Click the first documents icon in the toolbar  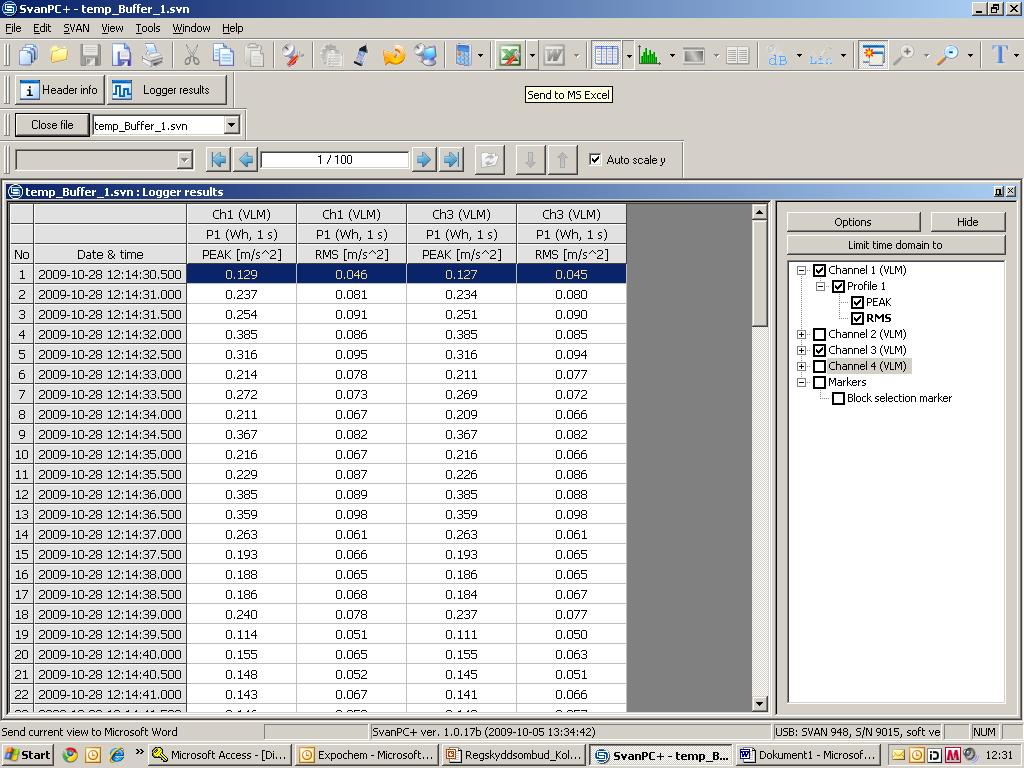28,55
